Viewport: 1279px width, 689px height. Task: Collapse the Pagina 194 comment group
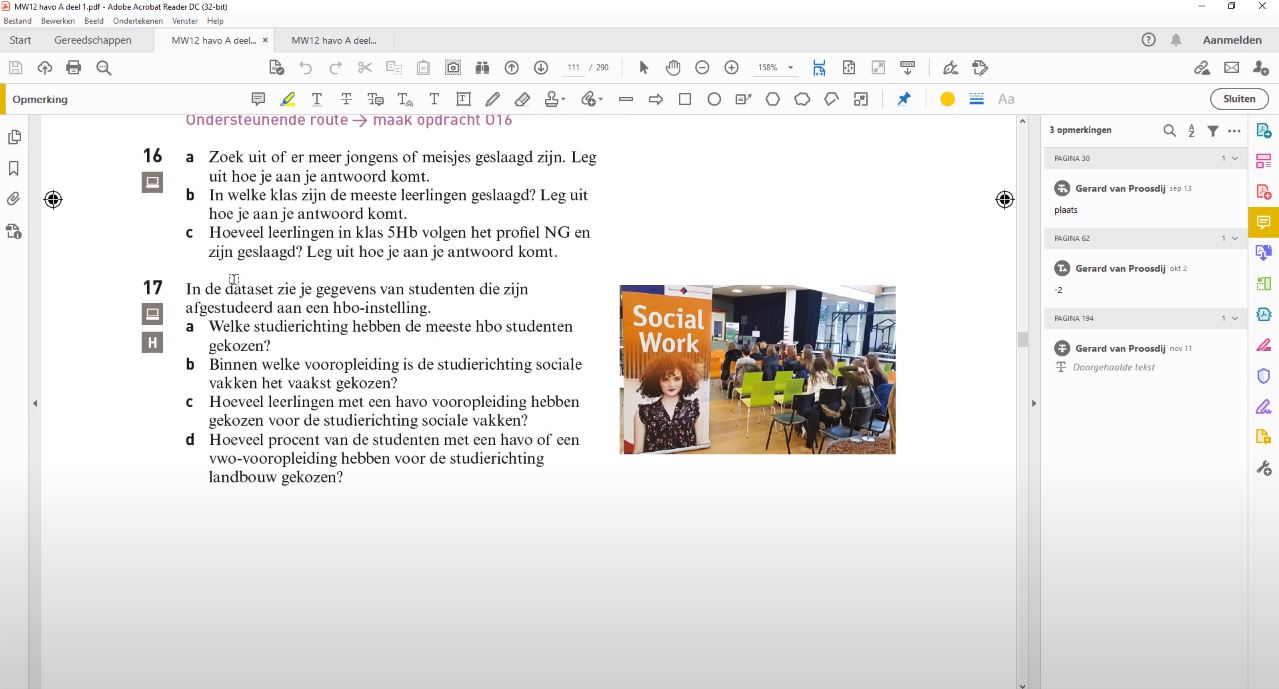(x=1235, y=318)
